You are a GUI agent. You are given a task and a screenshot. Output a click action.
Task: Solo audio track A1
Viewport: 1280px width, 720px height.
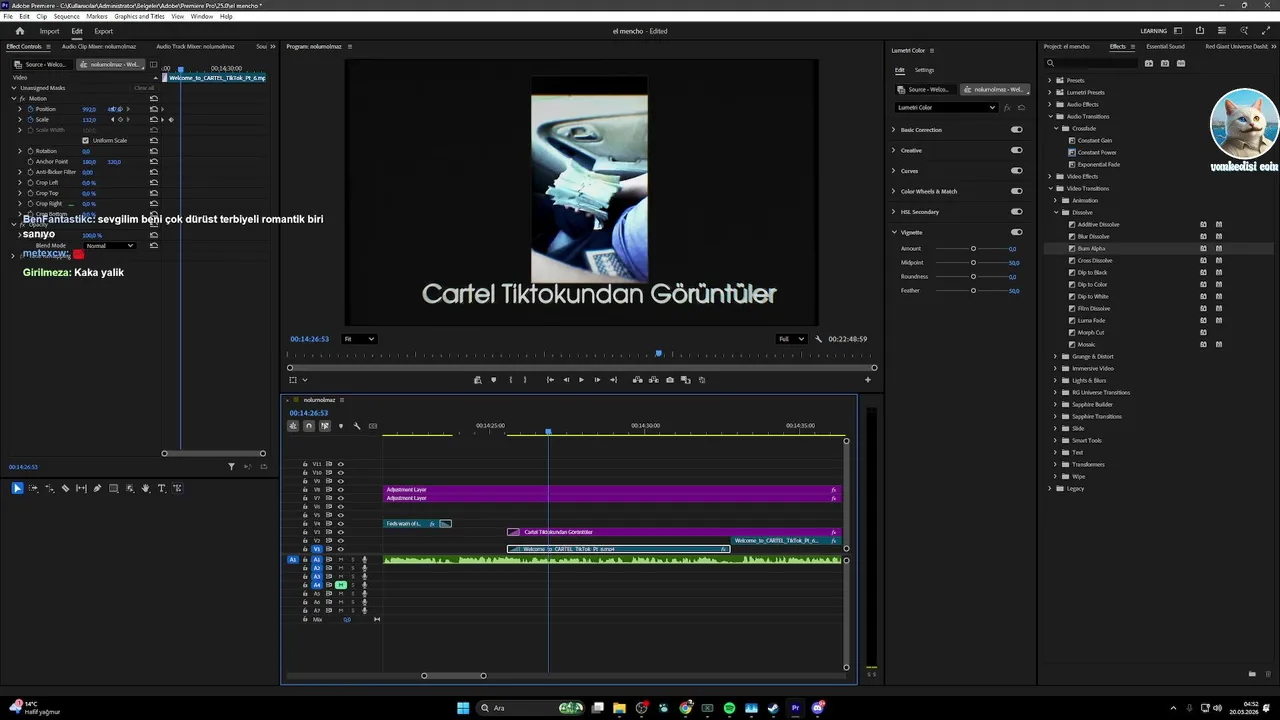(x=352, y=560)
